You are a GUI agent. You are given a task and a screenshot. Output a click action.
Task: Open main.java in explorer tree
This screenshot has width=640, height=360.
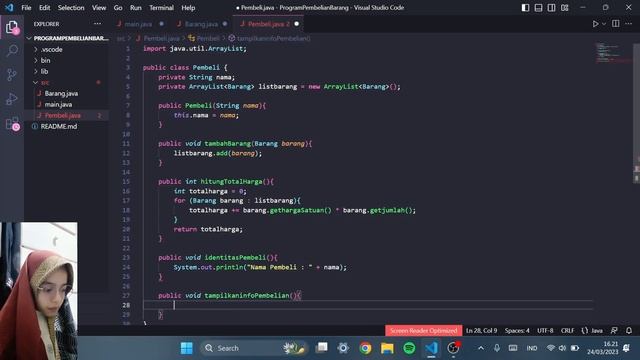pos(67,104)
